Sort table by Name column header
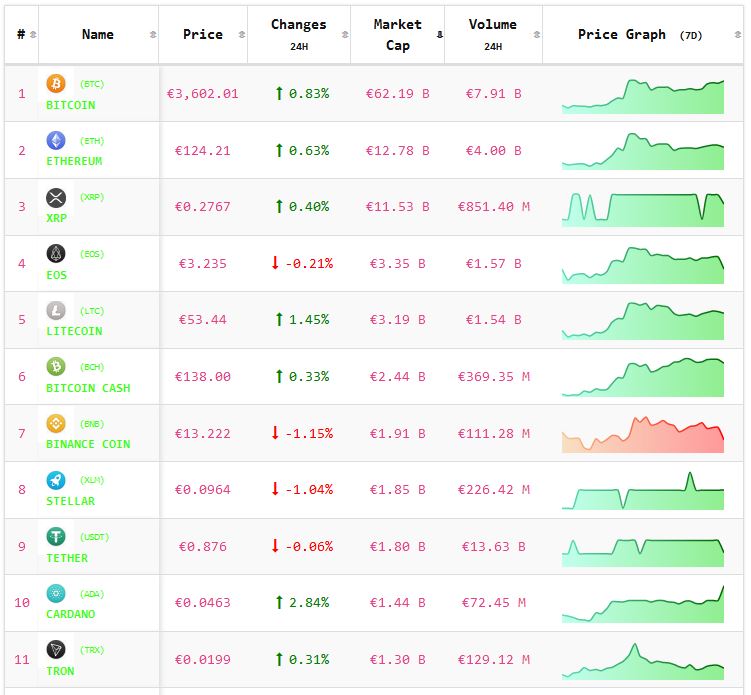This screenshot has width=751, height=695. coord(98,34)
